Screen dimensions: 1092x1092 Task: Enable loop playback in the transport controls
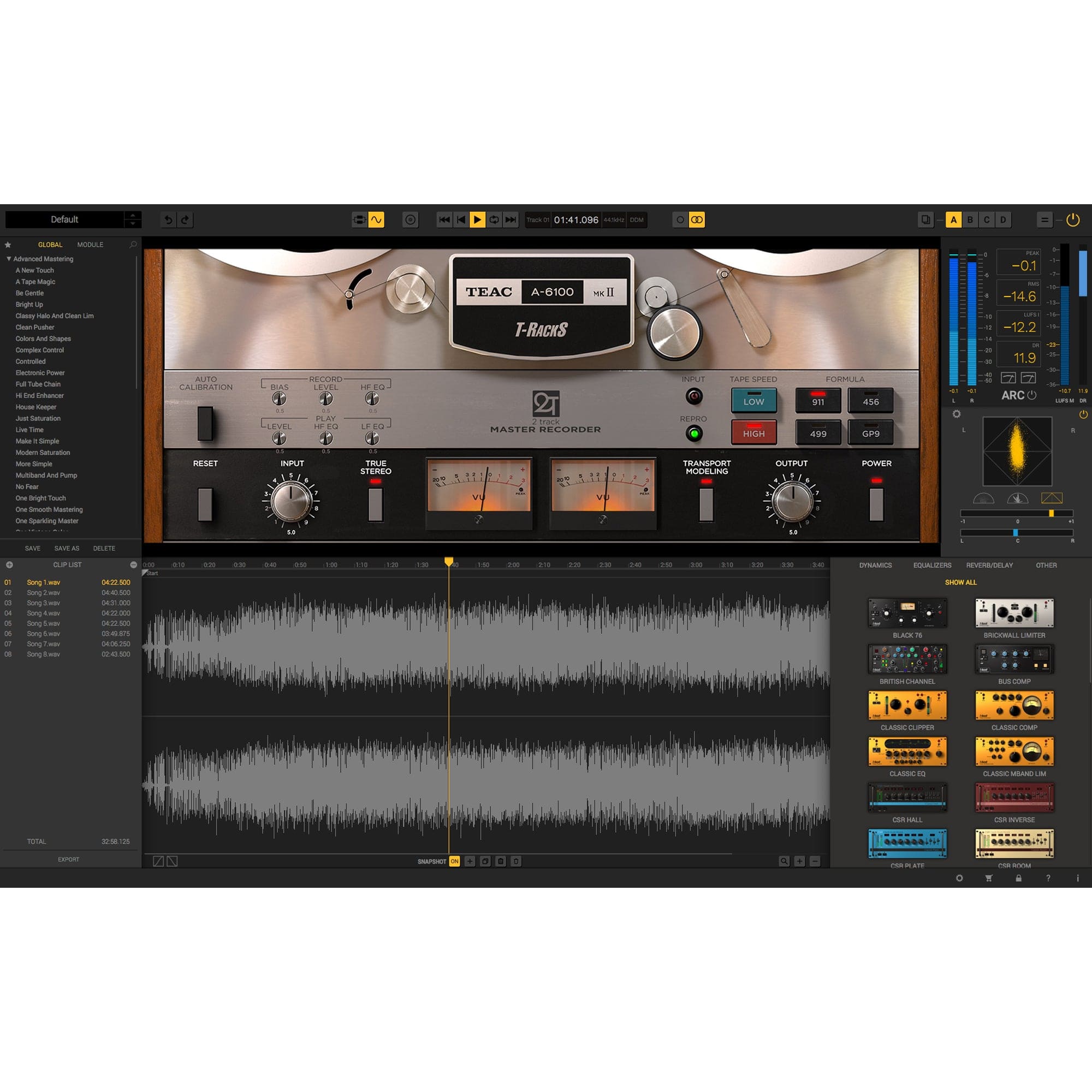[x=494, y=220]
